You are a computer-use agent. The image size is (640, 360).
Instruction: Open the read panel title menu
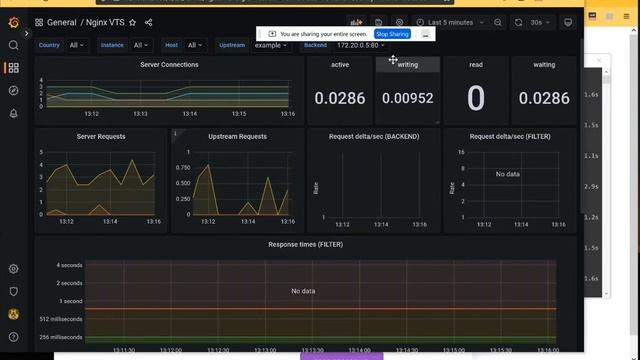pos(476,64)
